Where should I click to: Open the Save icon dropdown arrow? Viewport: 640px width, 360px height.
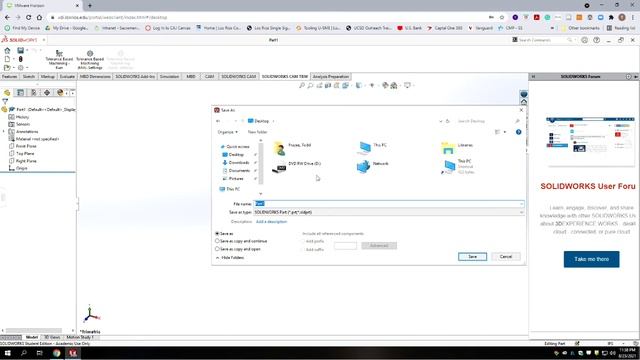(x=27, y=51)
